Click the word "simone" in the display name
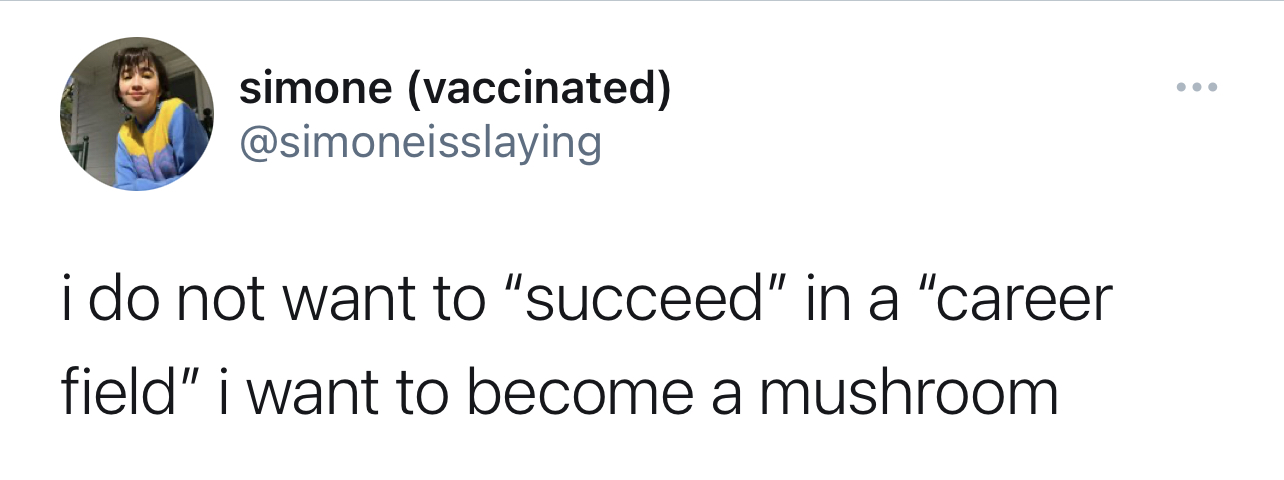 (x=316, y=91)
